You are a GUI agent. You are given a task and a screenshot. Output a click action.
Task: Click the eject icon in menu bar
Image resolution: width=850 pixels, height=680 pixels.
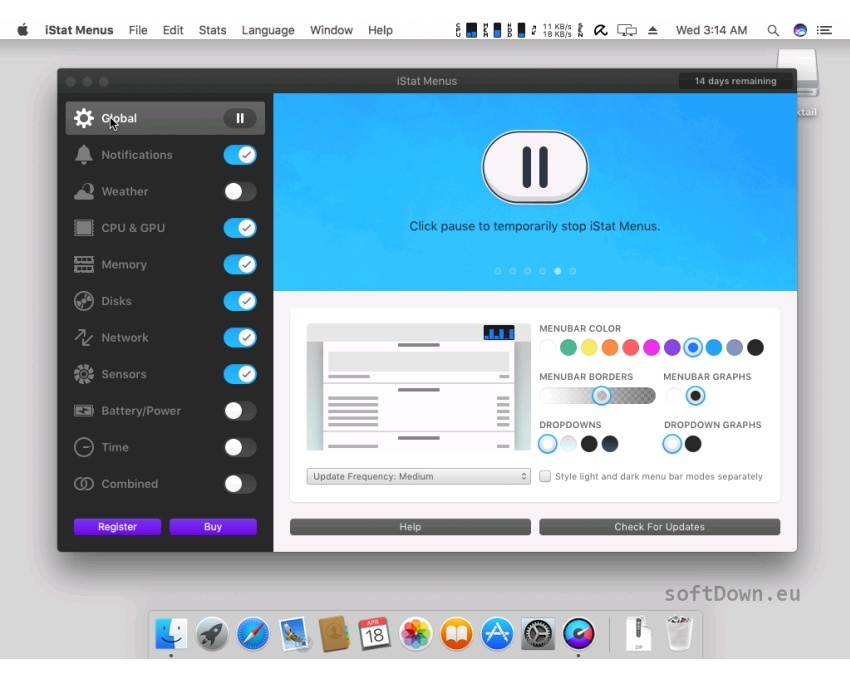(653, 30)
